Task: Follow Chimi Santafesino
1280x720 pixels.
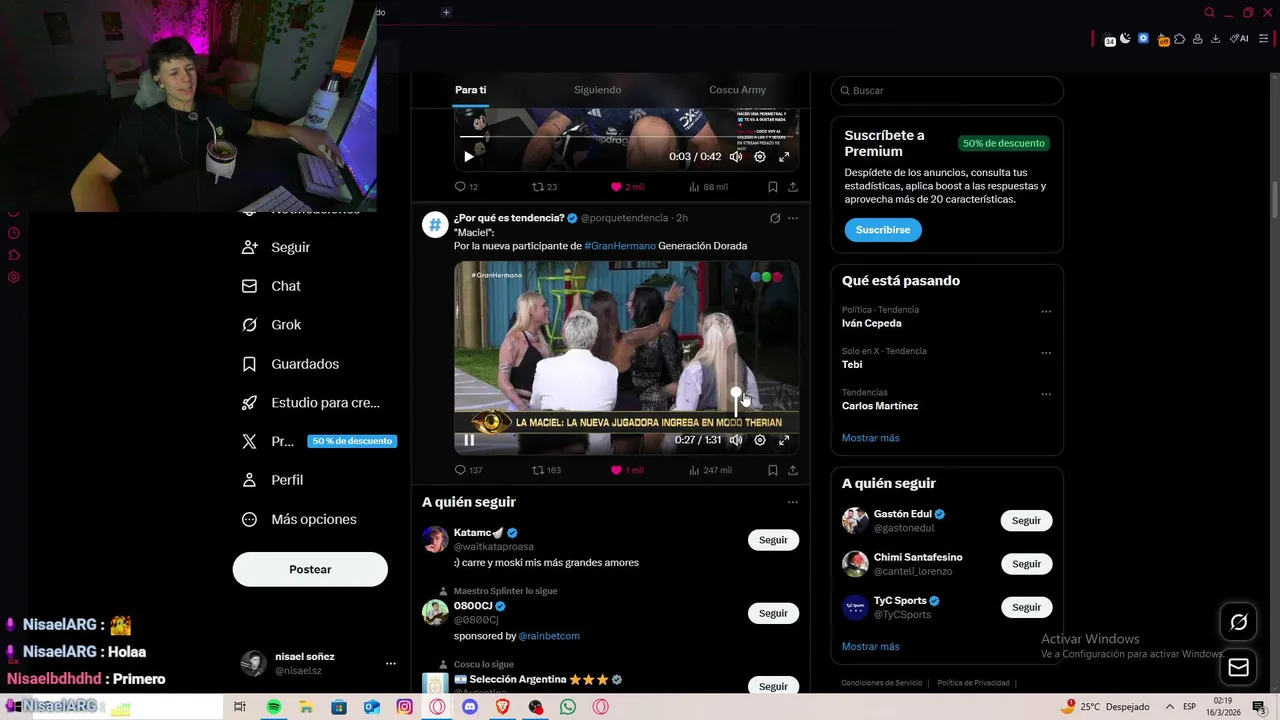Action: [x=1026, y=564]
